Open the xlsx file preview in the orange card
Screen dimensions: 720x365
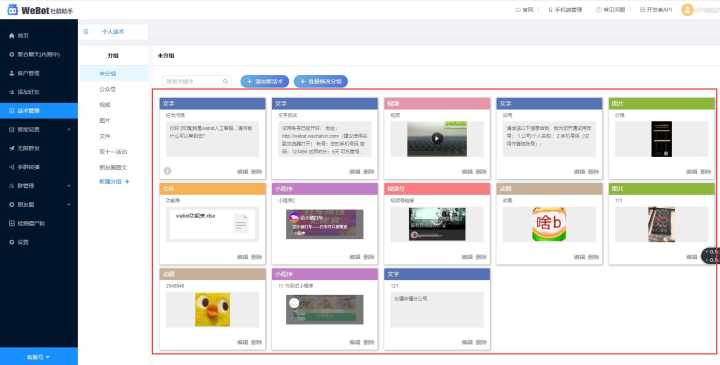point(213,224)
